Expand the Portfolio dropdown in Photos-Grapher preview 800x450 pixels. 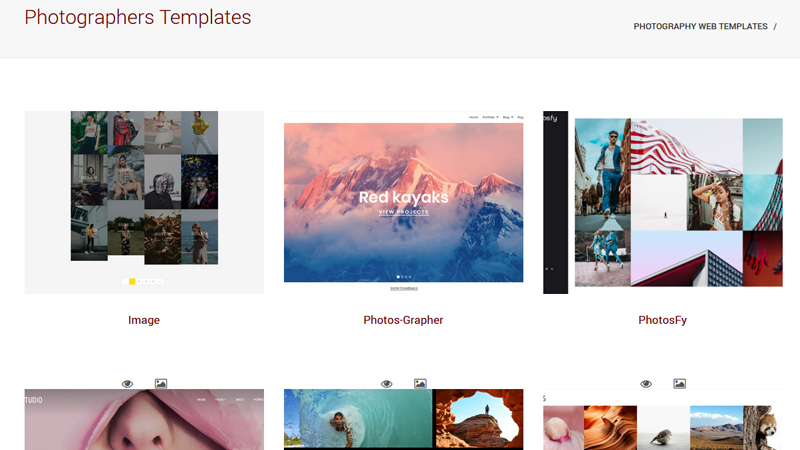(x=490, y=117)
